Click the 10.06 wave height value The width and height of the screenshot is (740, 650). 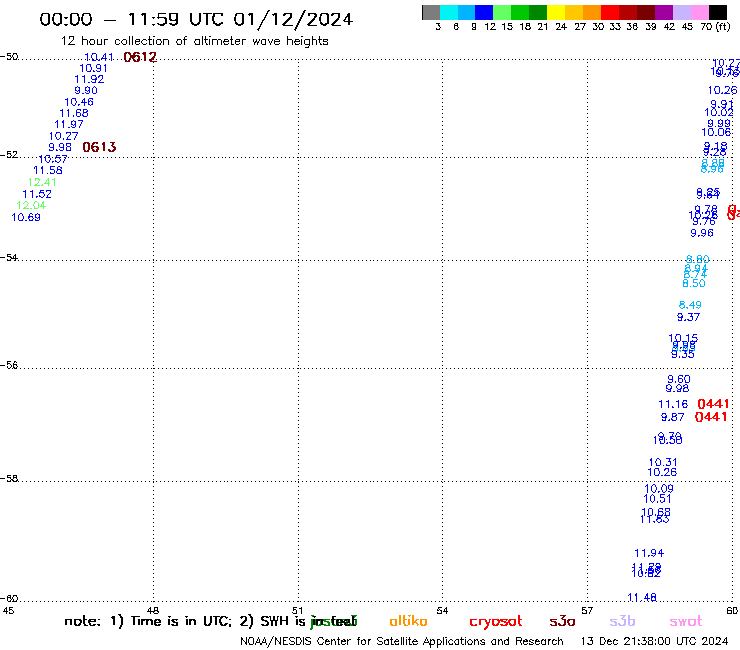716,133
